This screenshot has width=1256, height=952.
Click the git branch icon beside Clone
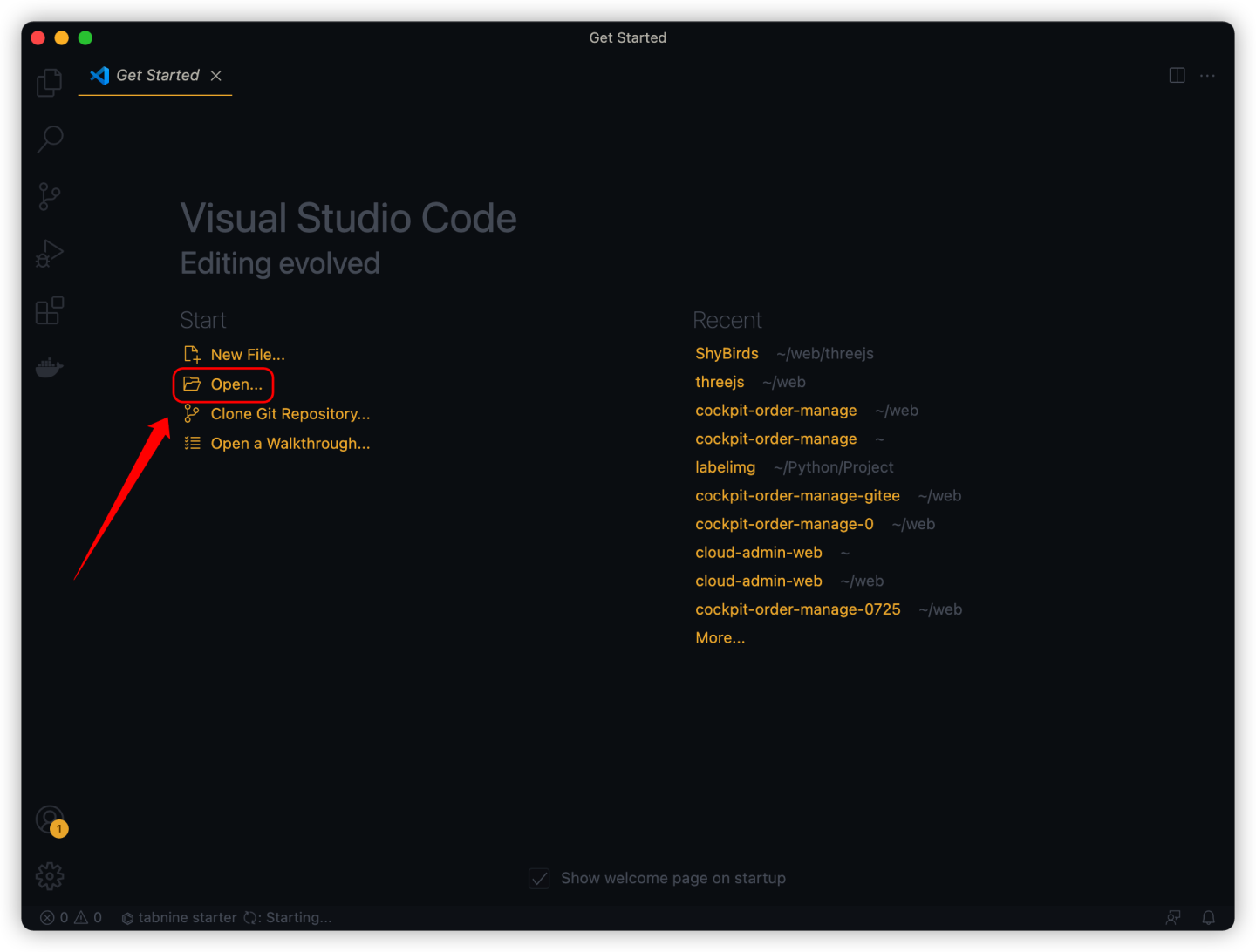192,413
